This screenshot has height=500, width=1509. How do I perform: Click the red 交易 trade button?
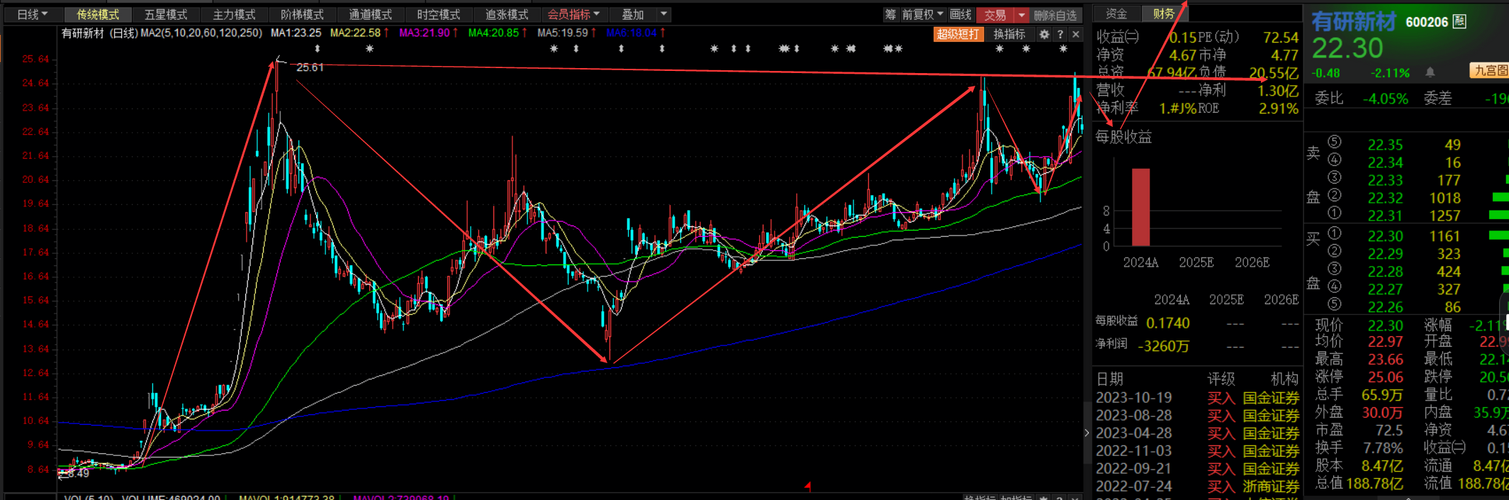994,15
